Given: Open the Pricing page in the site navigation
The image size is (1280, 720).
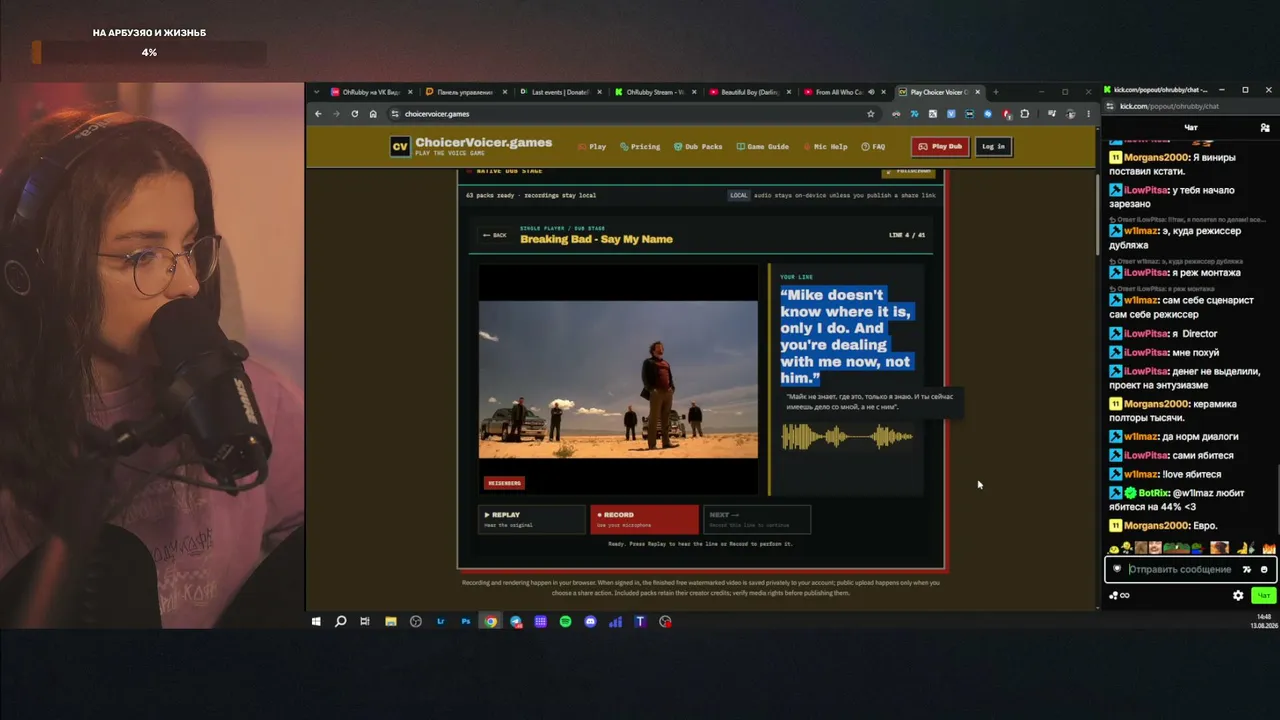Looking at the screenshot, I should 640,147.
